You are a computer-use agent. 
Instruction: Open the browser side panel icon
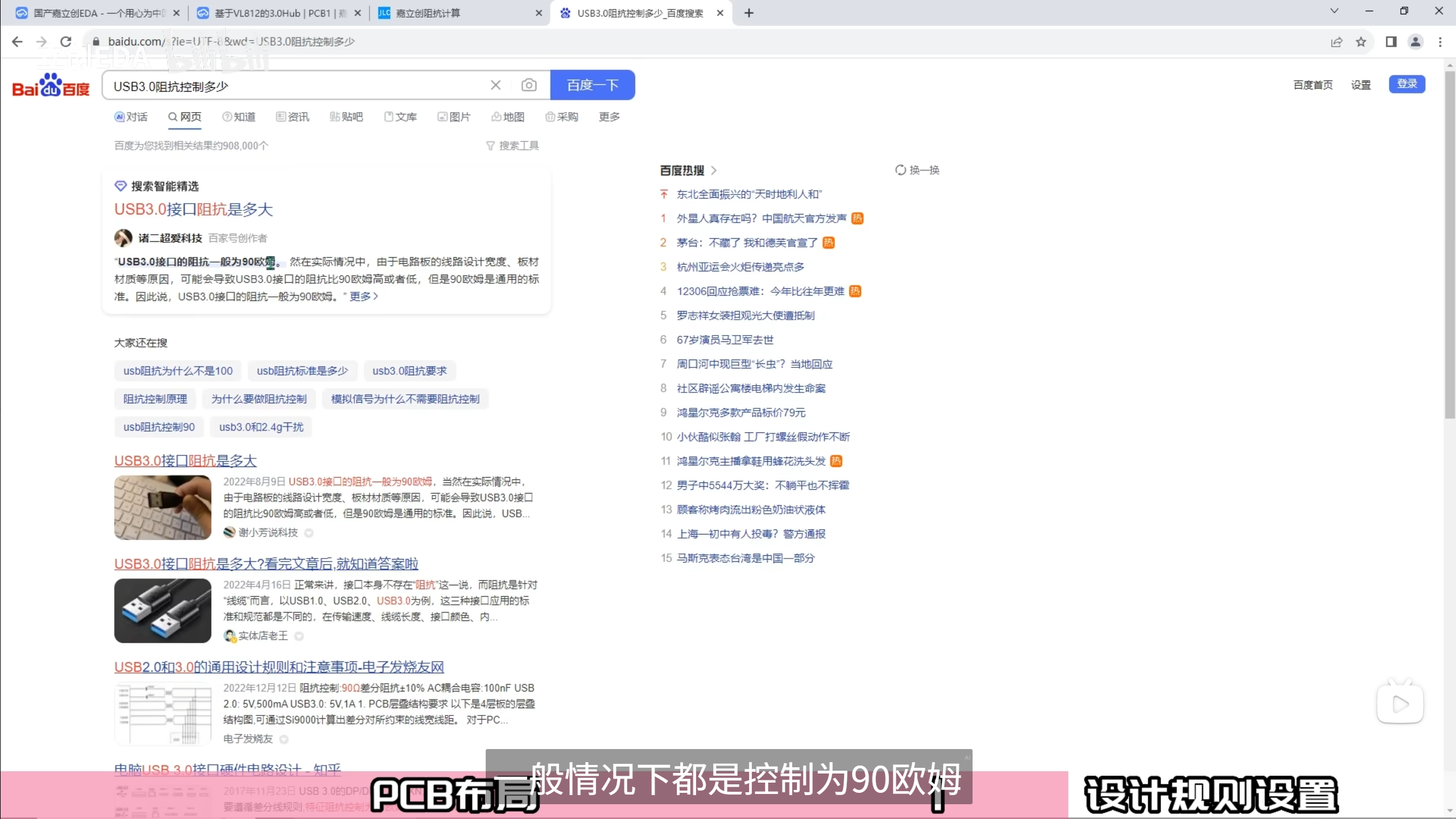(x=1391, y=42)
